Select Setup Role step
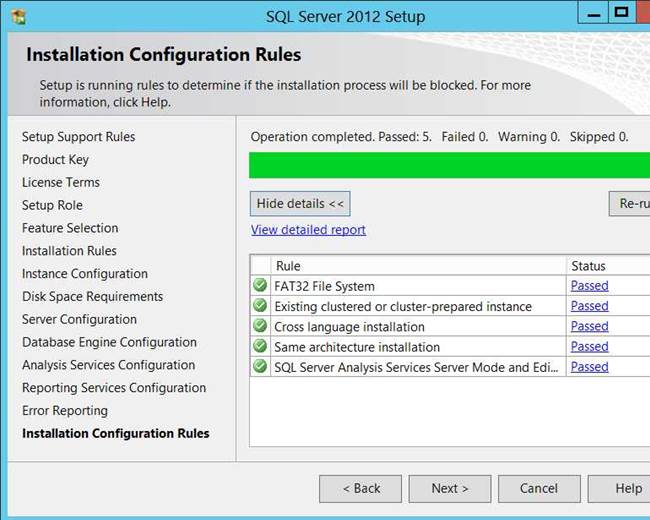The image size is (650, 520). 52,205
